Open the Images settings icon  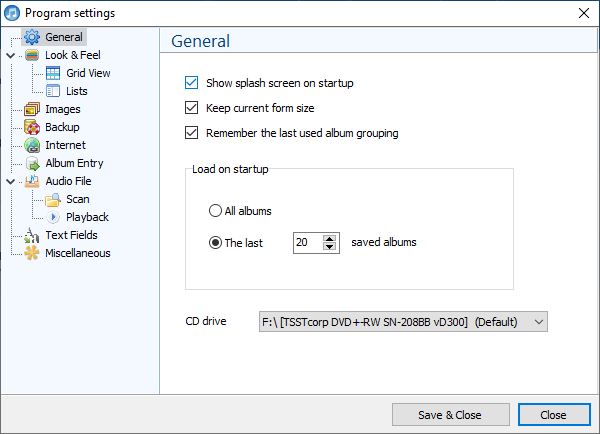pyautogui.click(x=32, y=109)
